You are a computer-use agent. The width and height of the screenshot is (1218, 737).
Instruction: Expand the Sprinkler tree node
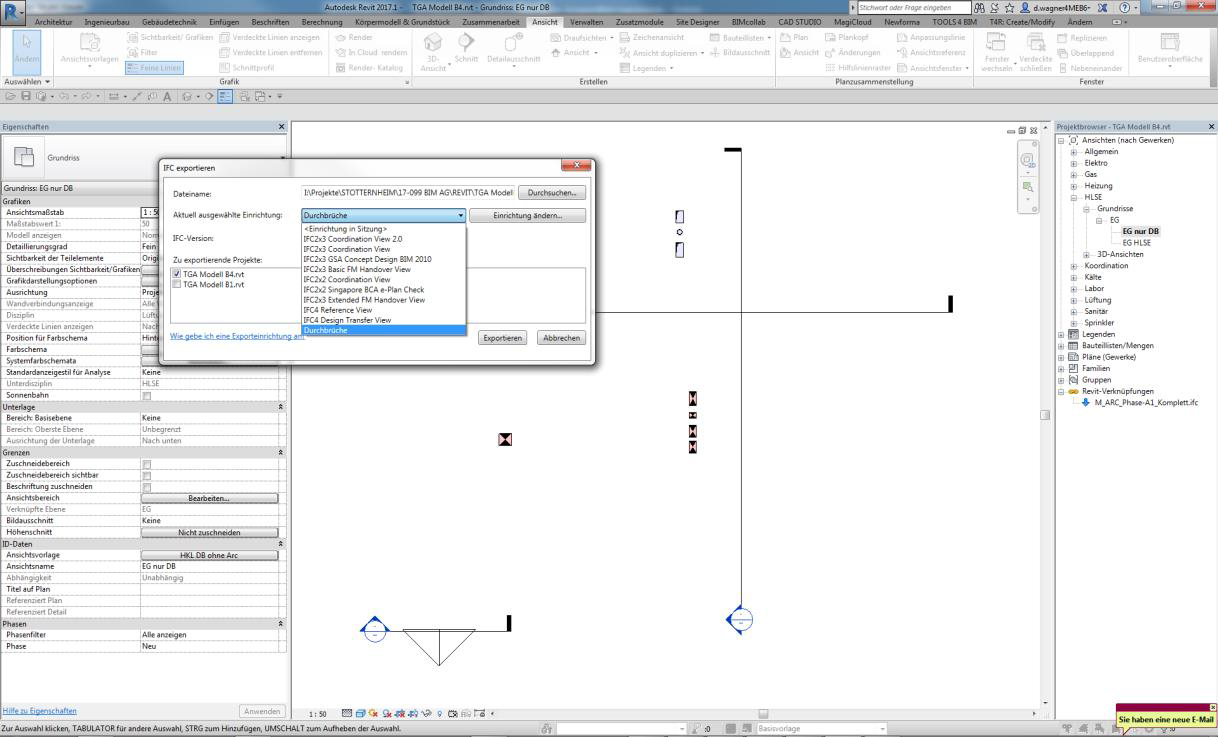pyautogui.click(x=1074, y=323)
